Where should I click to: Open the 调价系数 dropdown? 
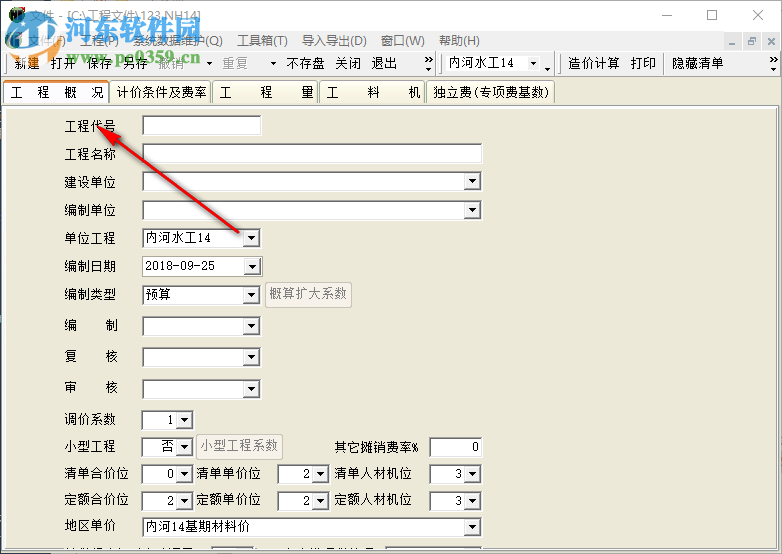click(185, 420)
